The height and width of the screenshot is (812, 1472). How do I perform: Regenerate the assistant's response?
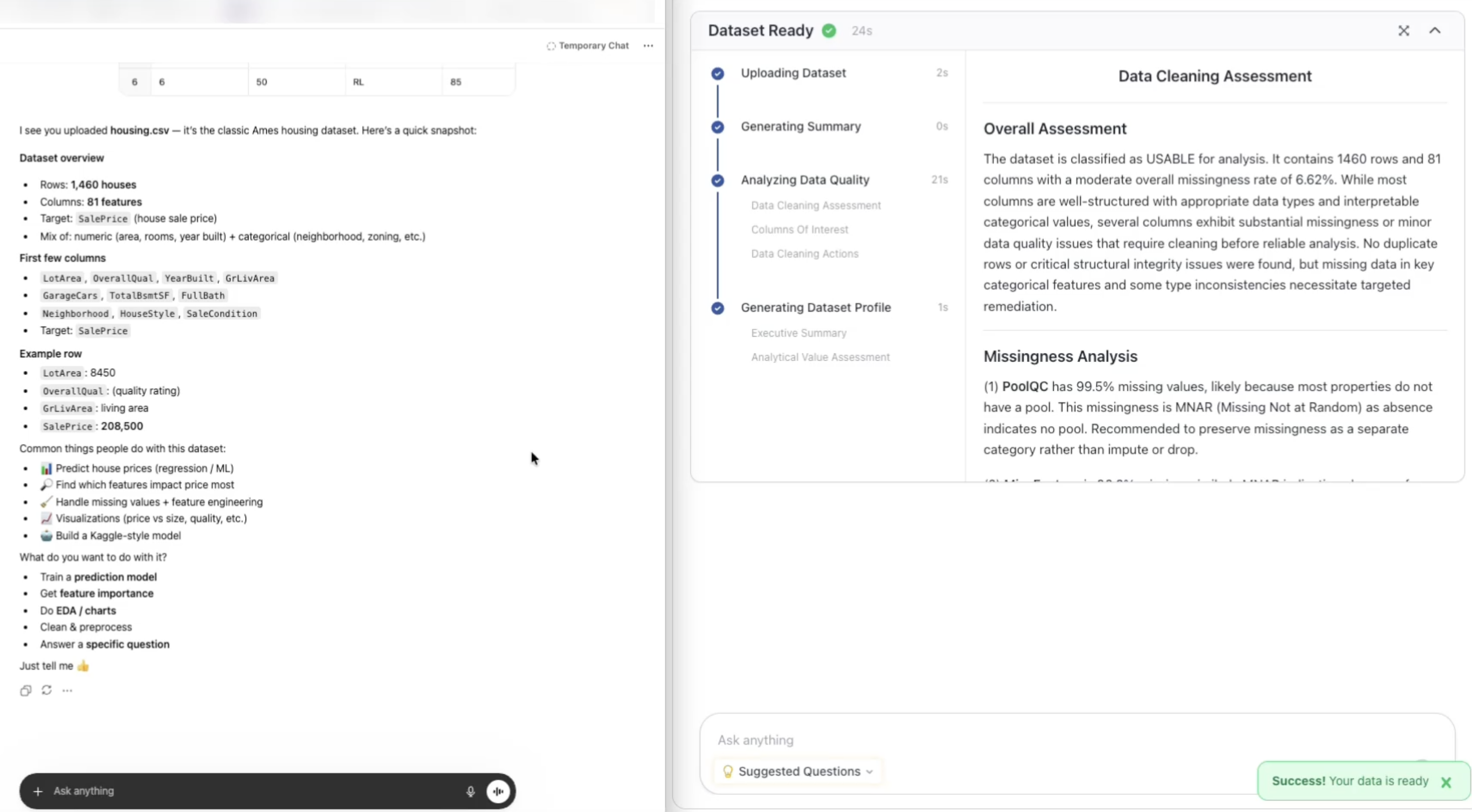pos(46,690)
